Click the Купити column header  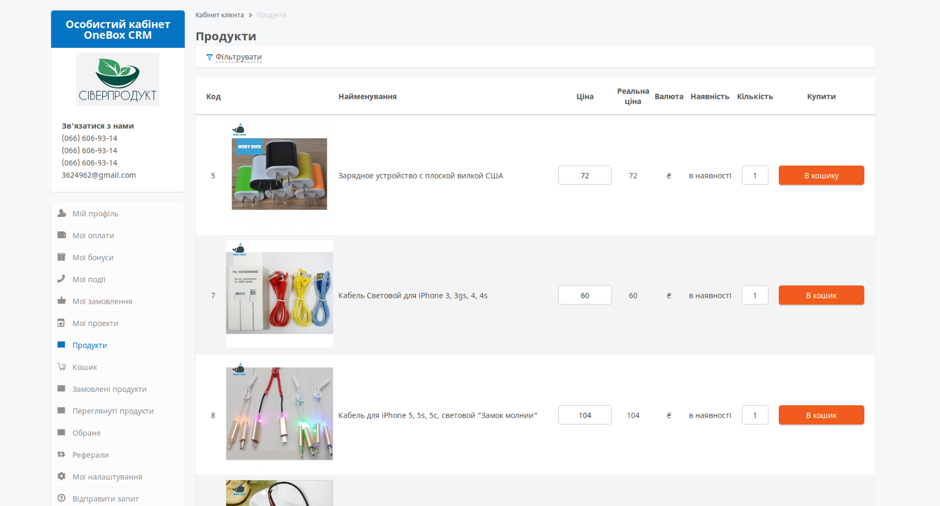pos(821,97)
